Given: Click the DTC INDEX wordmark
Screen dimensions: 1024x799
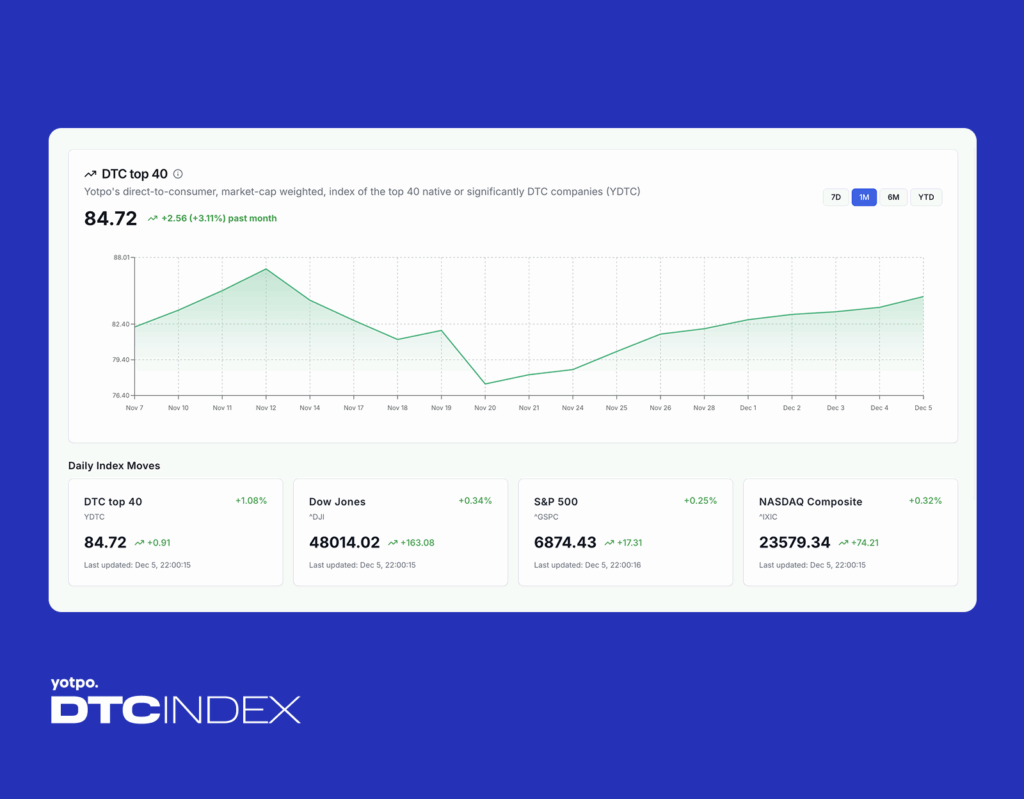Looking at the screenshot, I should tap(176, 710).
